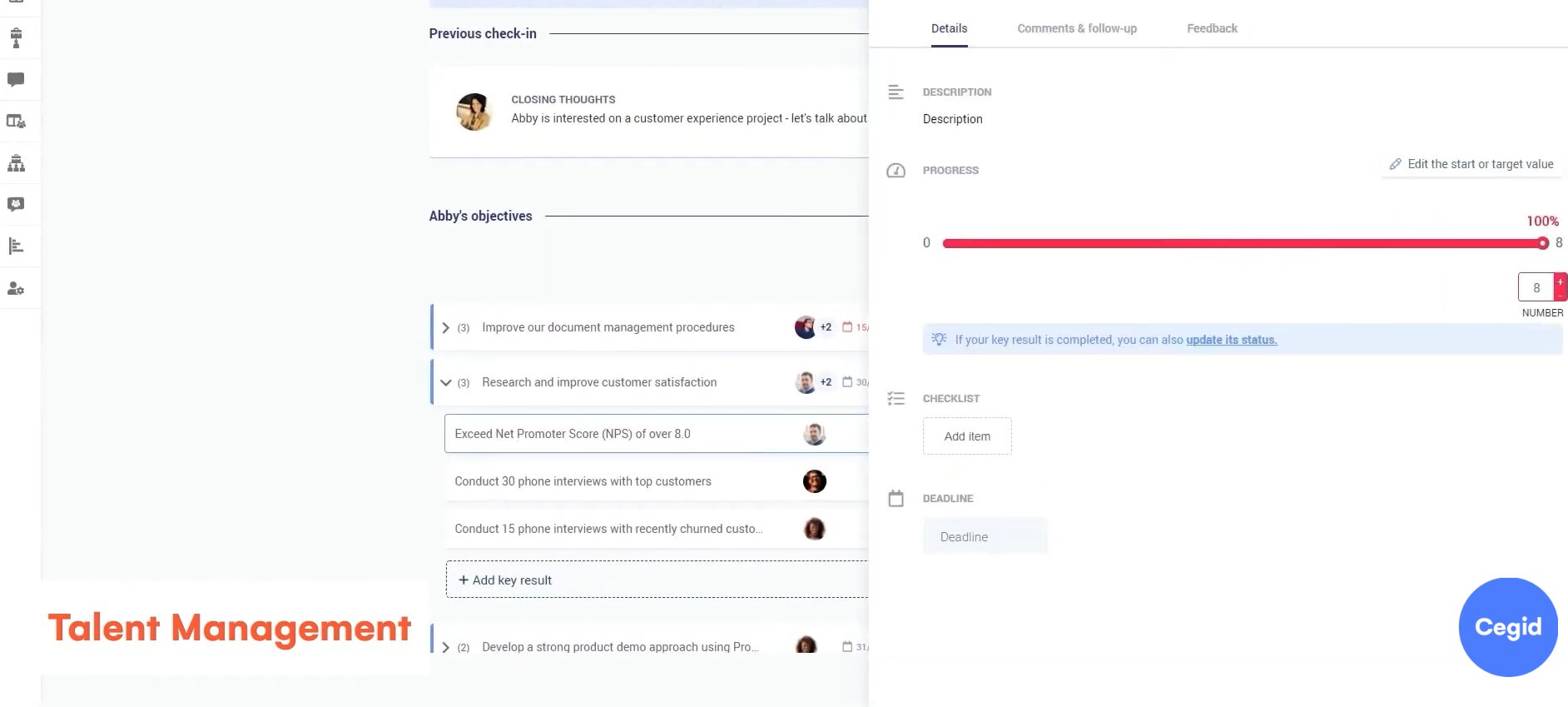This screenshot has width=1568, height=707.
Task: Click the Cegid logo circle
Action: click(x=1507, y=627)
